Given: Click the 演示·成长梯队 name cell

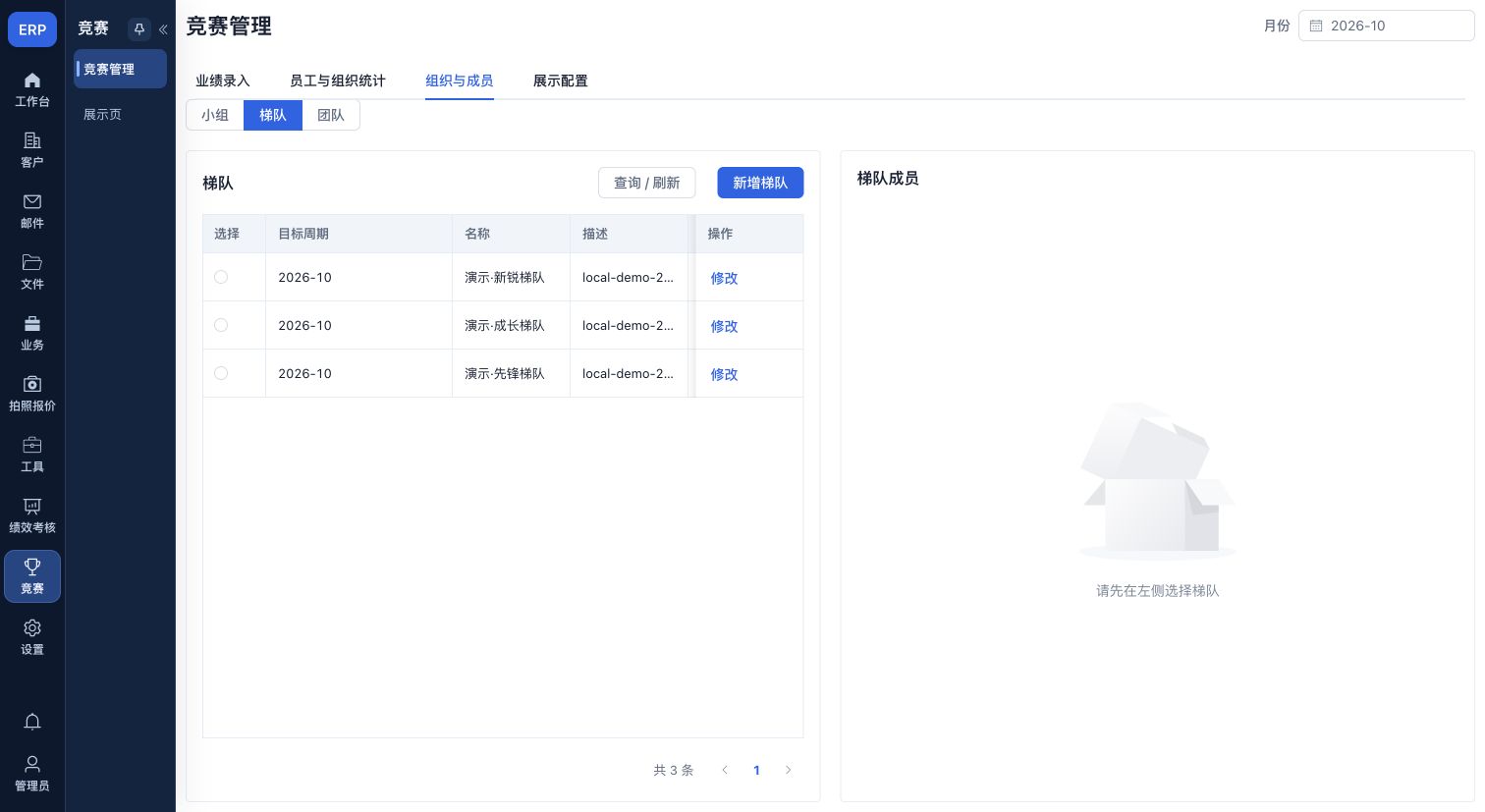Looking at the screenshot, I should tap(511, 325).
